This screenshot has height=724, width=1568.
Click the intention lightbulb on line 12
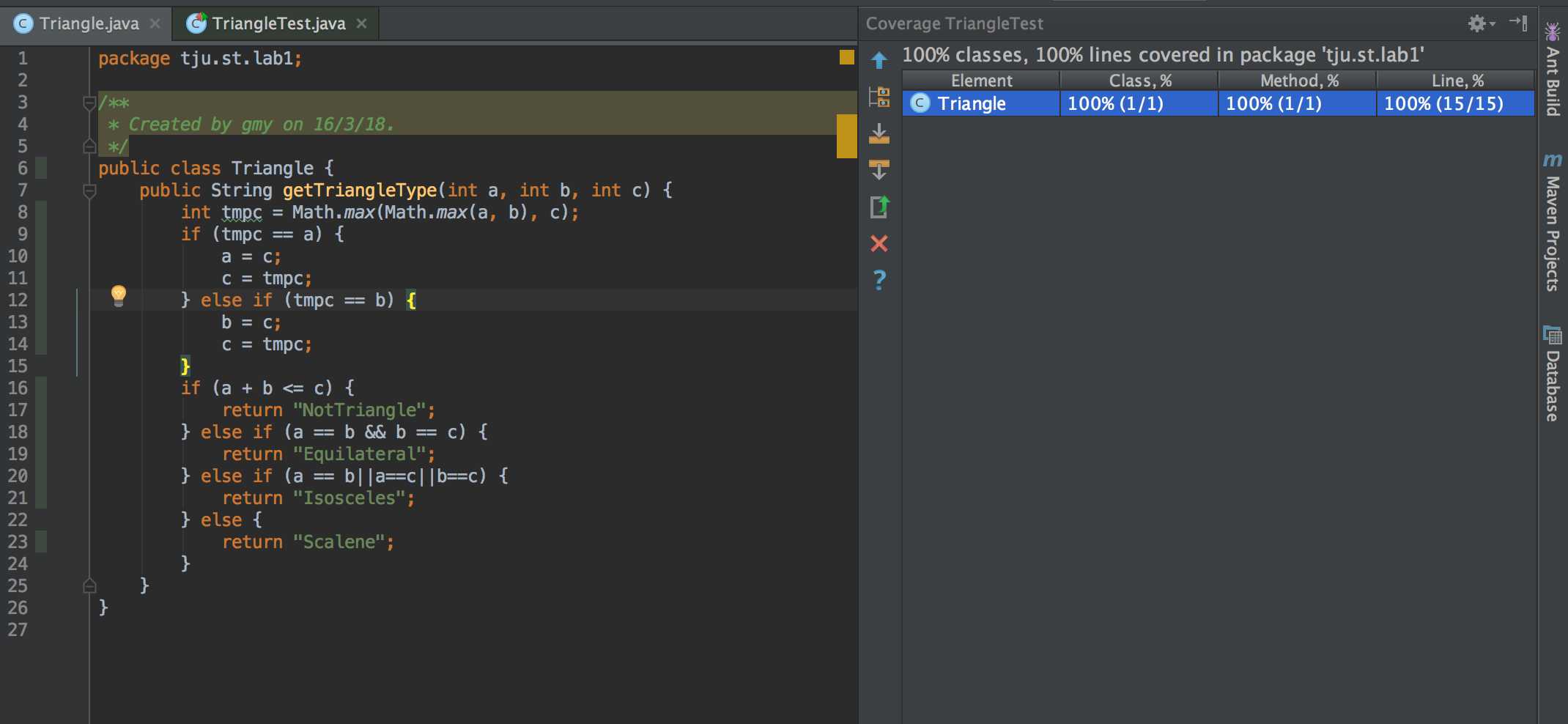(x=119, y=296)
